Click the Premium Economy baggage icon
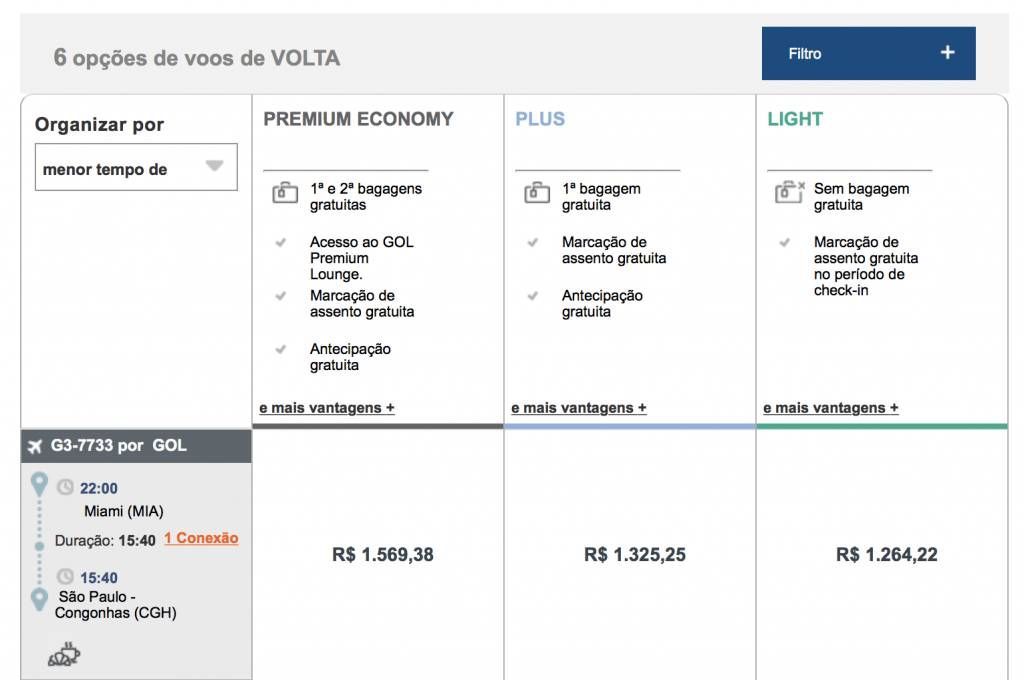Screen dimensions: 1024x680 (x=285, y=193)
